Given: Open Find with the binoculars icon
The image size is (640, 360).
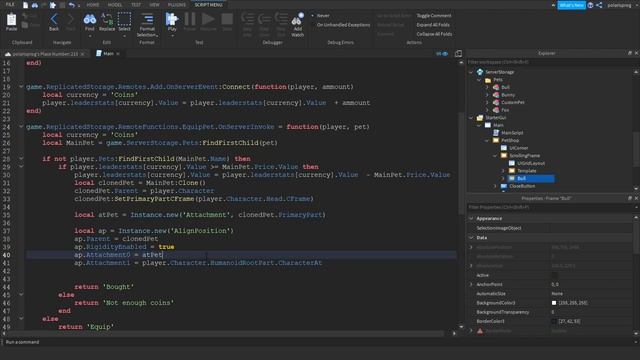Looking at the screenshot, I should (89, 19).
